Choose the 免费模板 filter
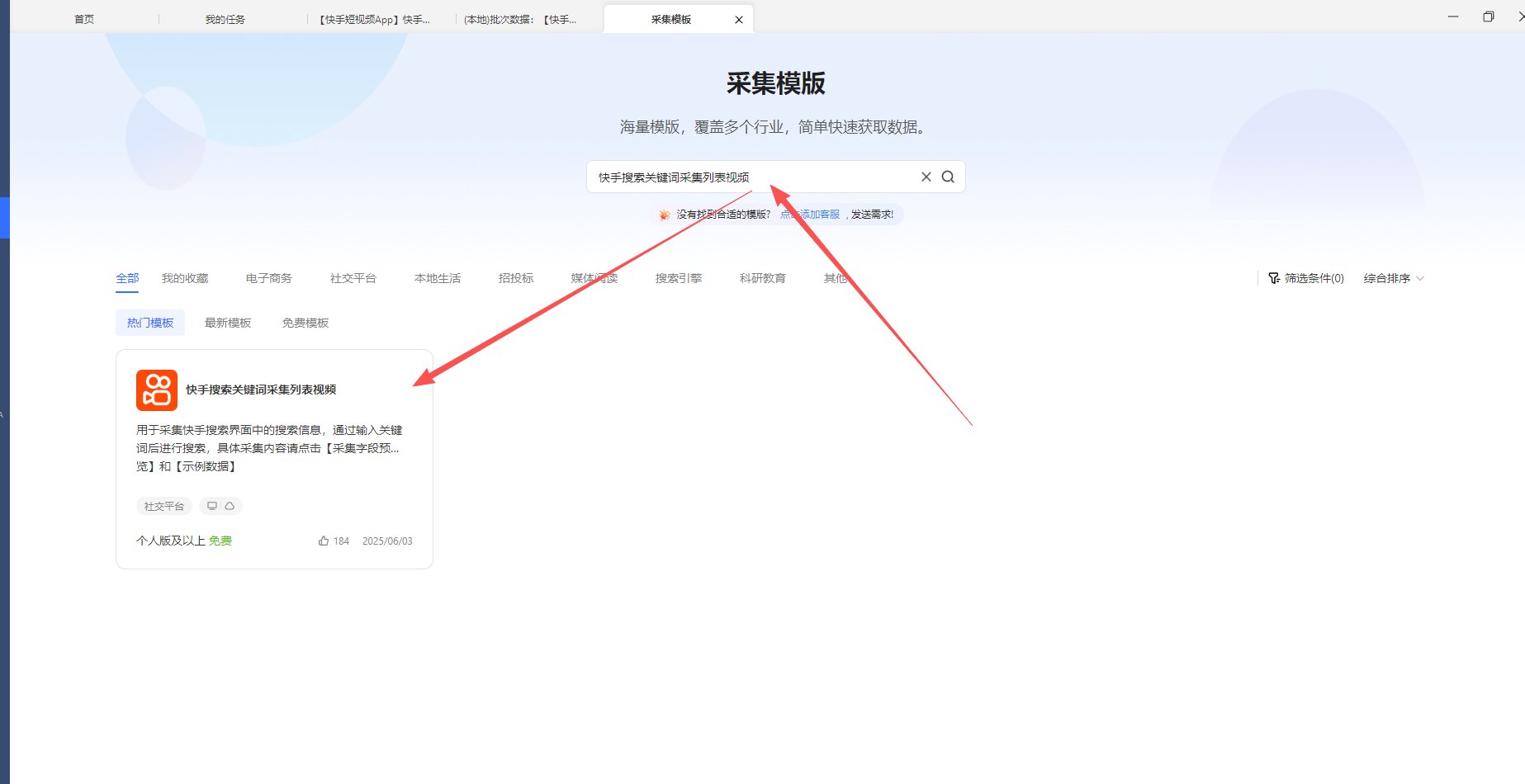Screen dimensions: 1525x784 coord(305,323)
